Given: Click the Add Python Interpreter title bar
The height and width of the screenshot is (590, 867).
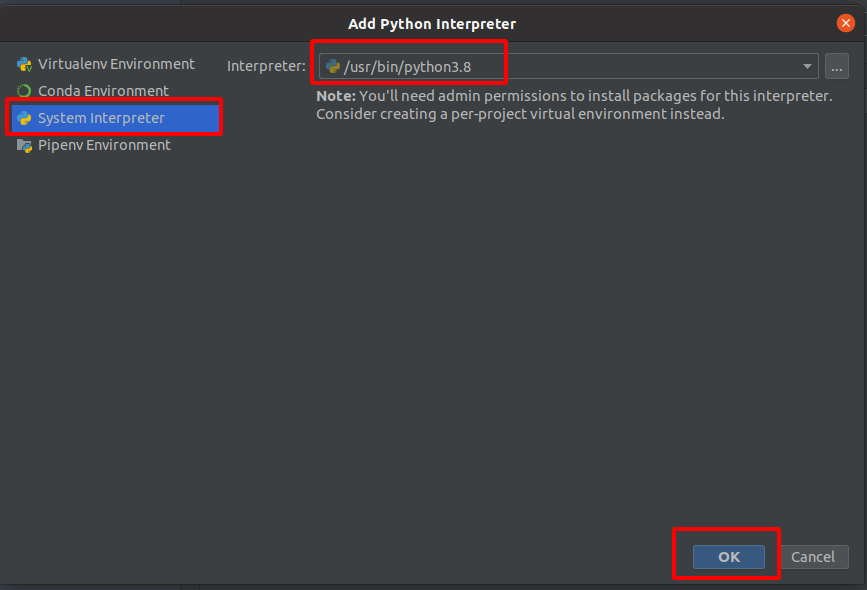Looking at the screenshot, I should click(432, 23).
